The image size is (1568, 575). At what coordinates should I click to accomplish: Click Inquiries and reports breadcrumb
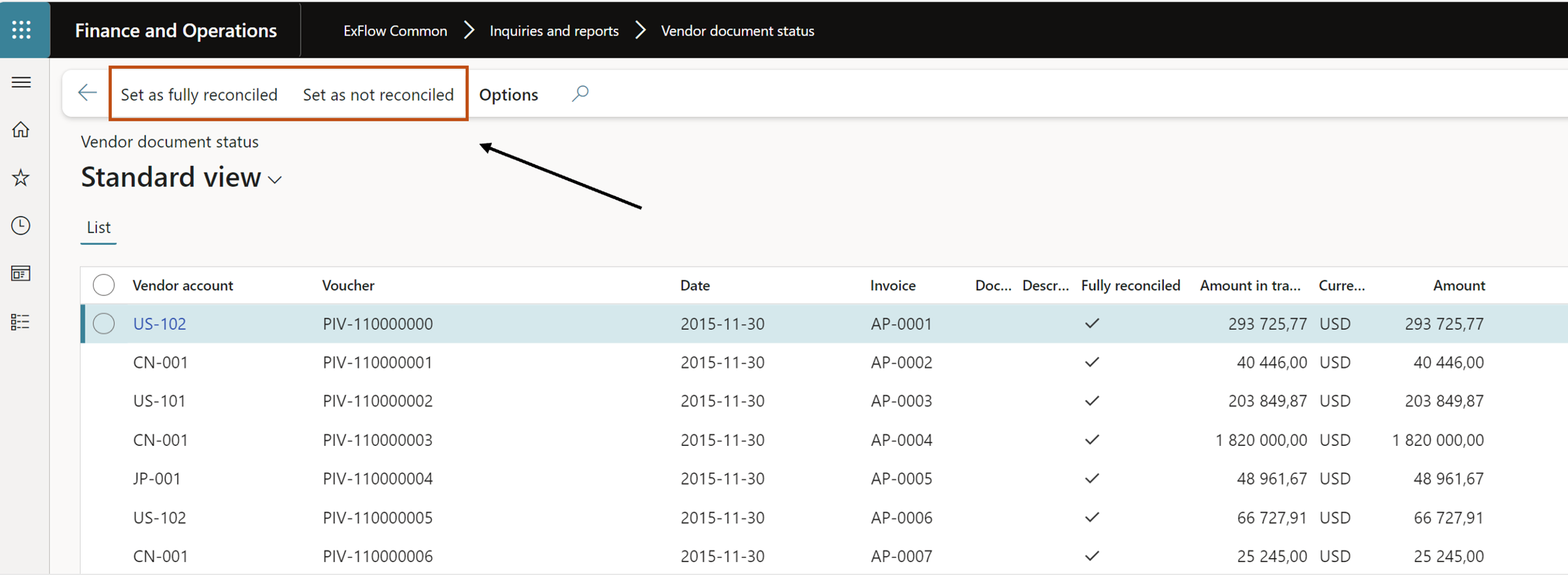(x=554, y=31)
